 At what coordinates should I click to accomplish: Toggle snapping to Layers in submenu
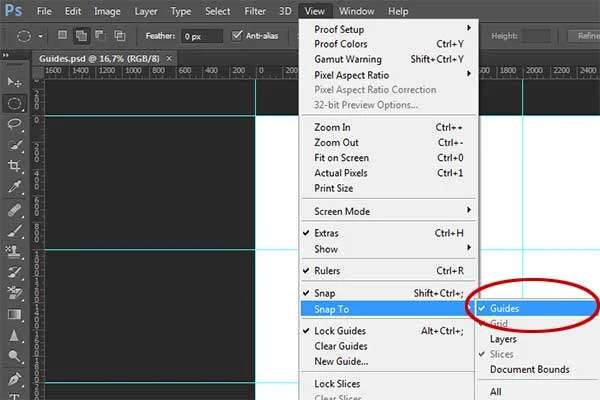tap(536, 339)
